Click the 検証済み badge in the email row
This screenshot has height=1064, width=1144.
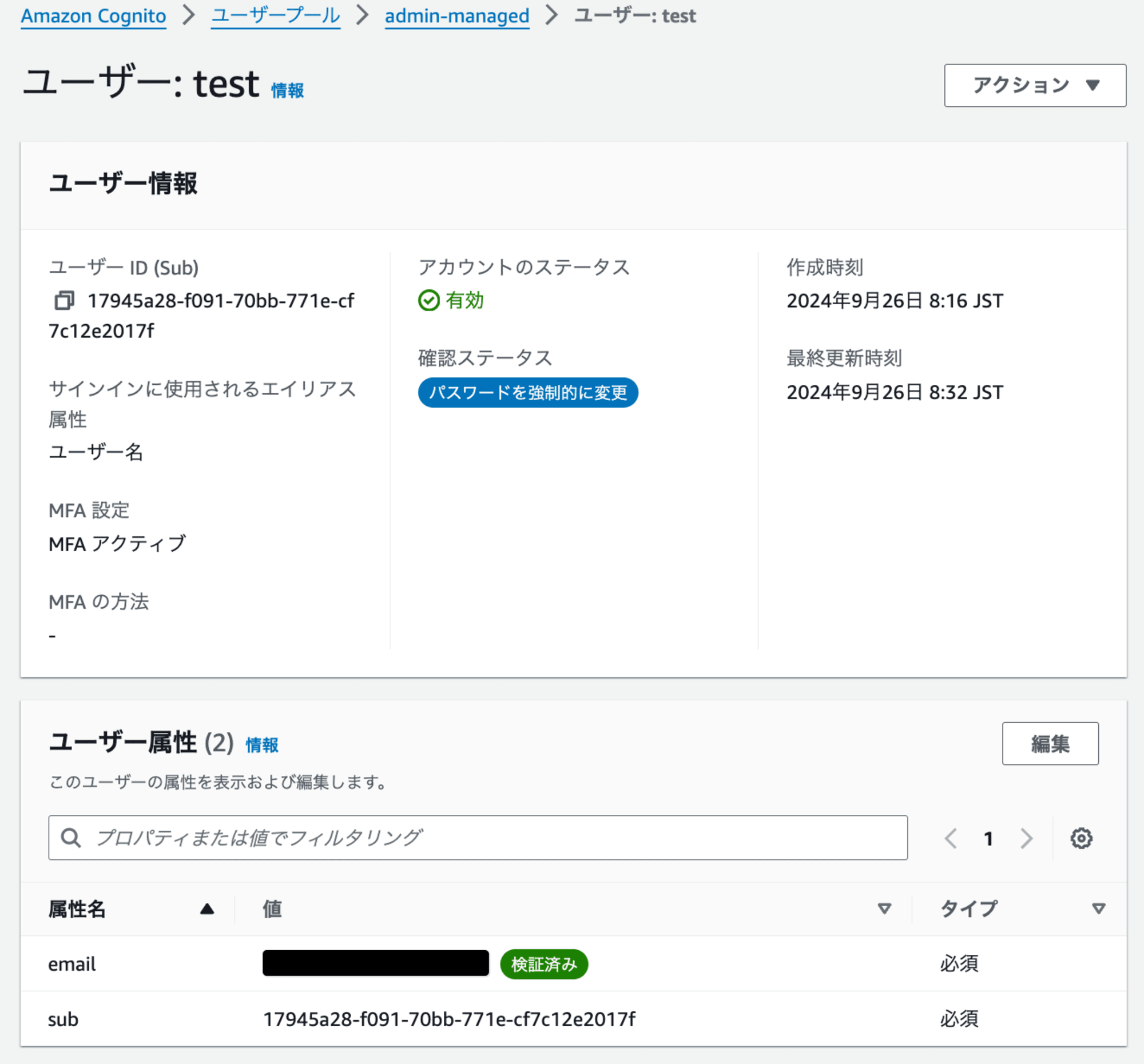pyautogui.click(x=544, y=964)
